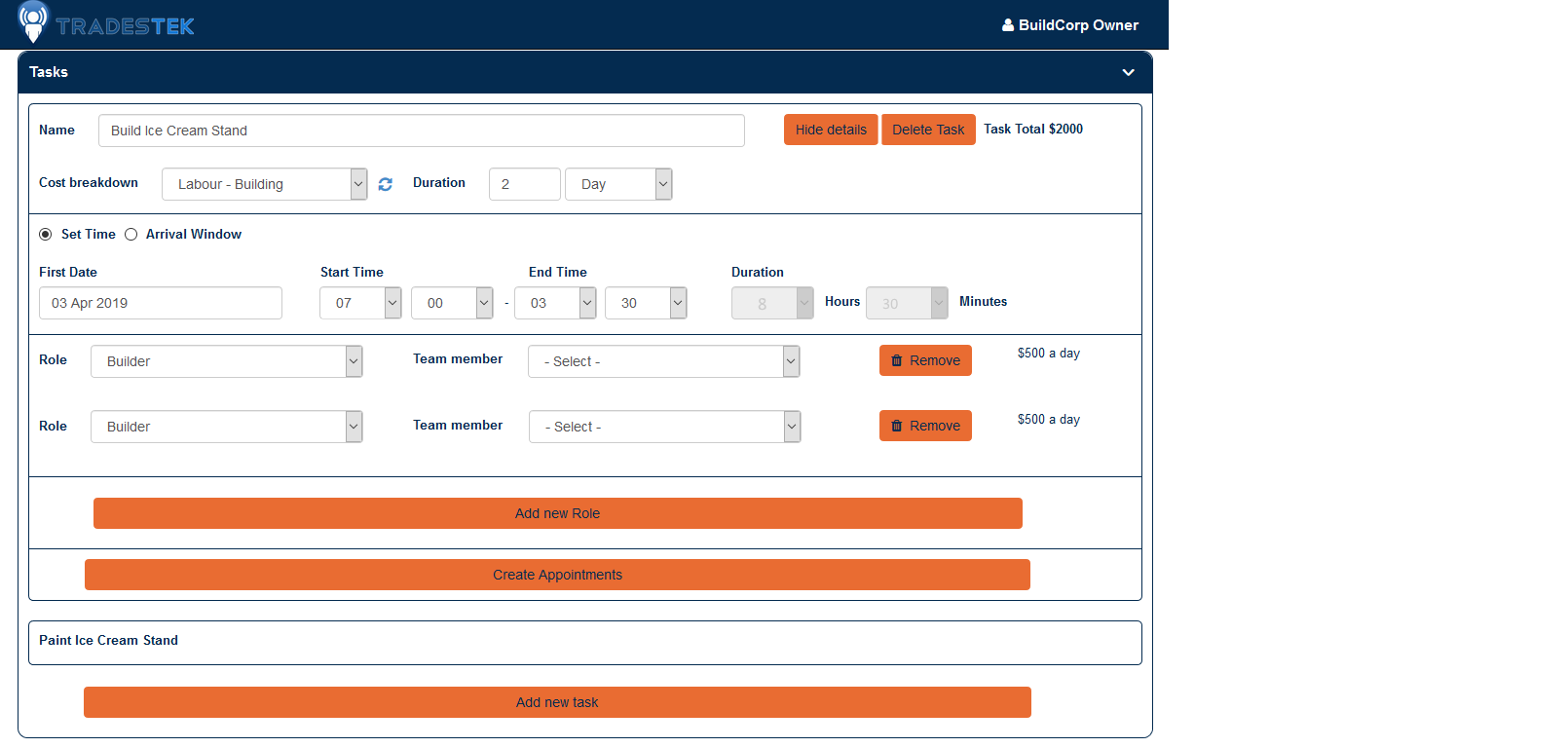Collapse the Tasks panel with chevron
1568x748 pixels.
(1128, 72)
